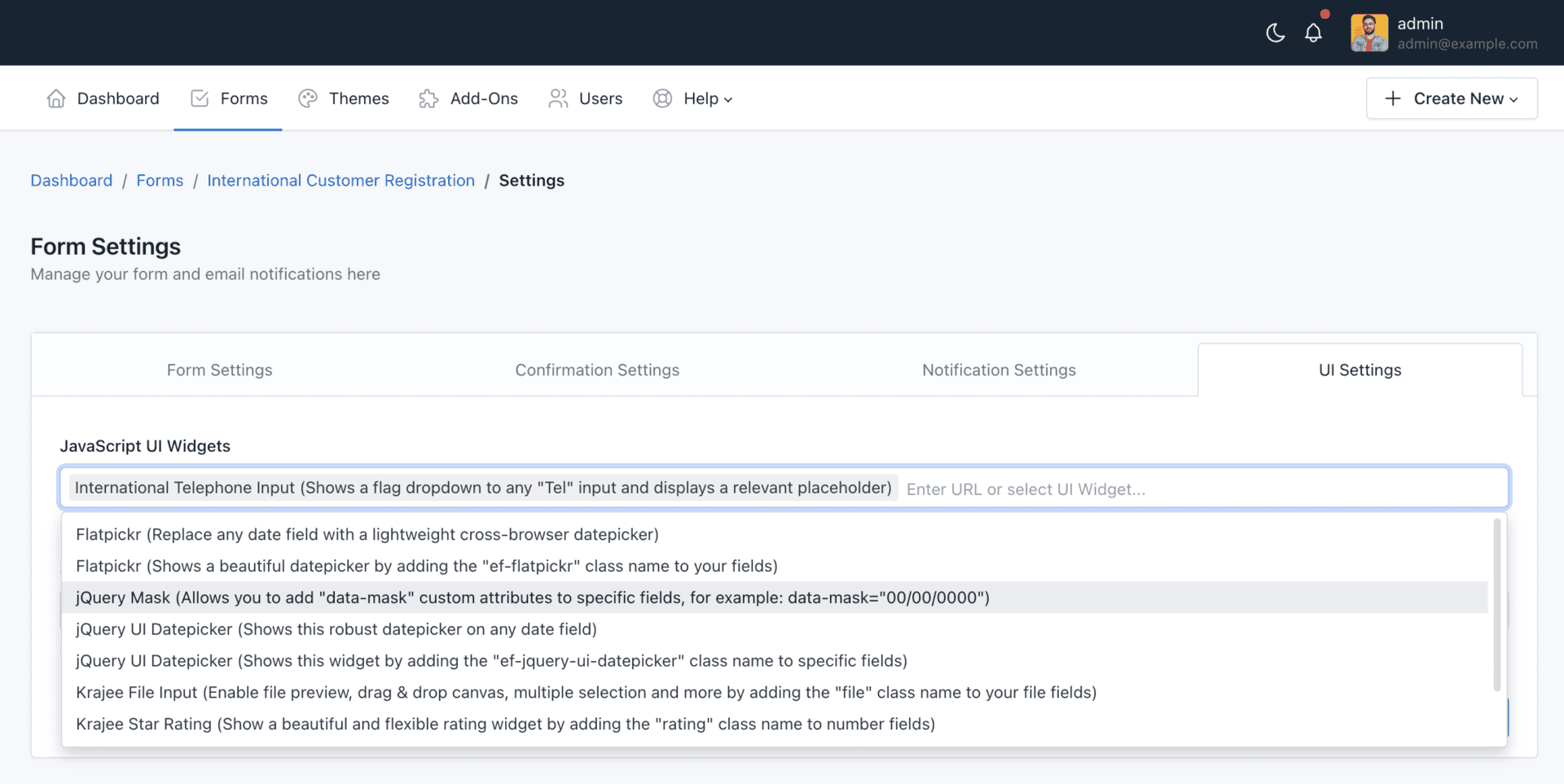Click the Users people icon
The width and height of the screenshot is (1564, 784).
(558, 99)
